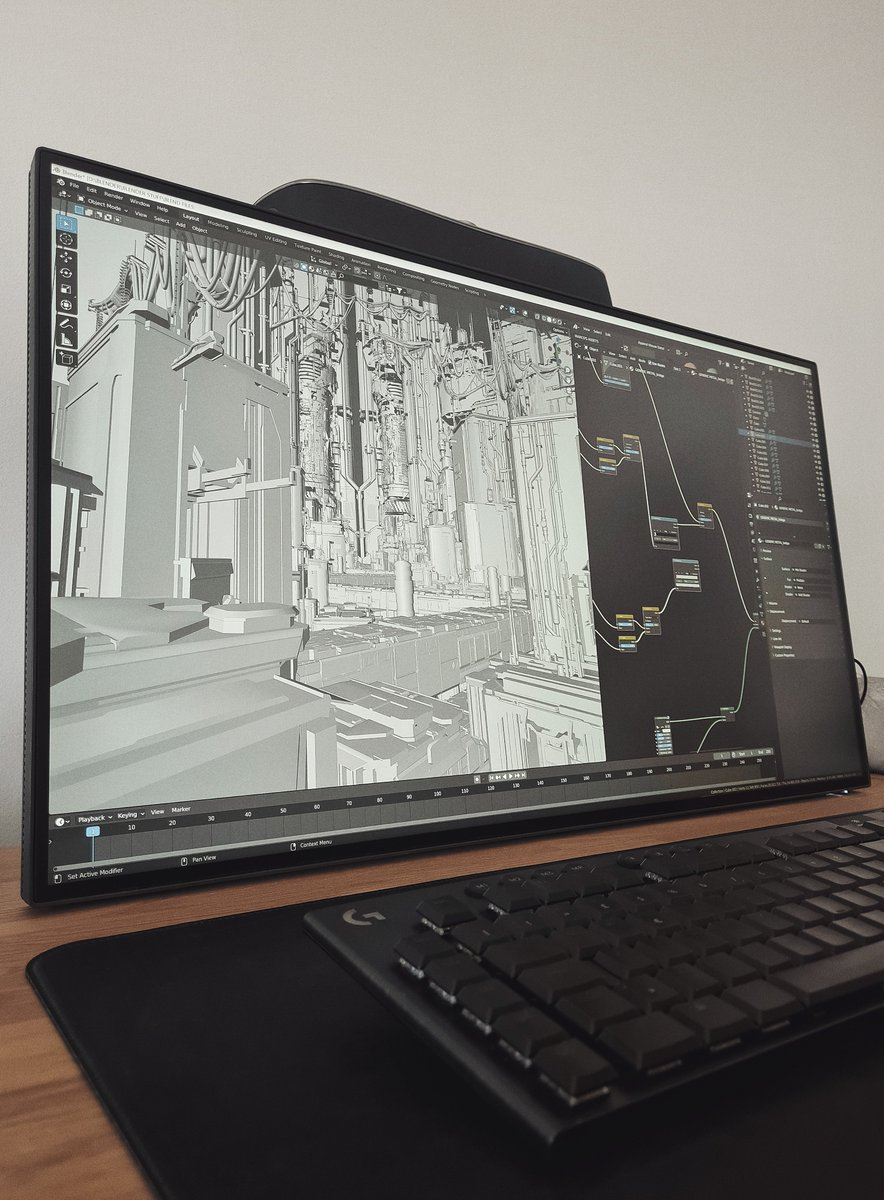This screenshot has height=1200, width=884.
Task: Expand the Line Art panel
Action: (777, 639)
